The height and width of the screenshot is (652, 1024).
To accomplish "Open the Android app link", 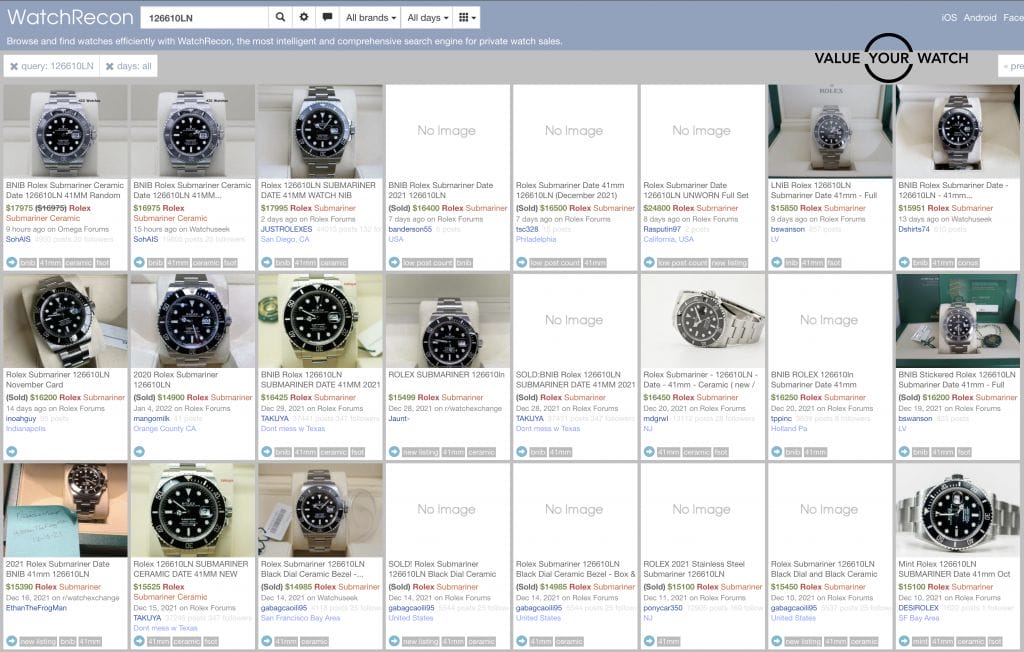I will (980, 18).
